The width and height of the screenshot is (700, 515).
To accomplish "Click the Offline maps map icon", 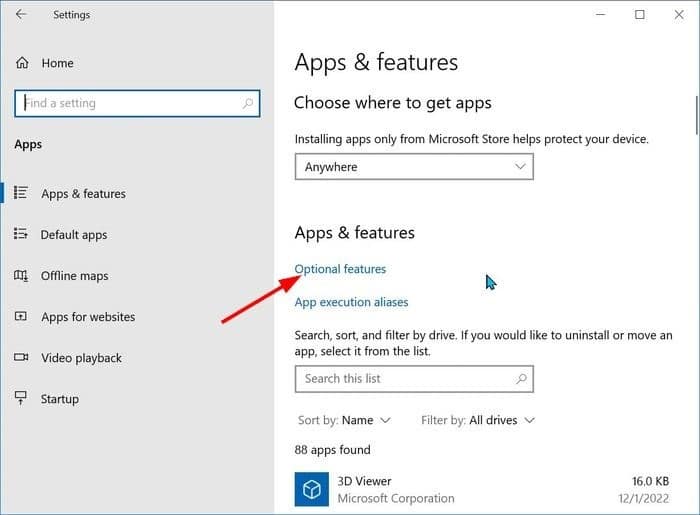I will tap(21, 275).
